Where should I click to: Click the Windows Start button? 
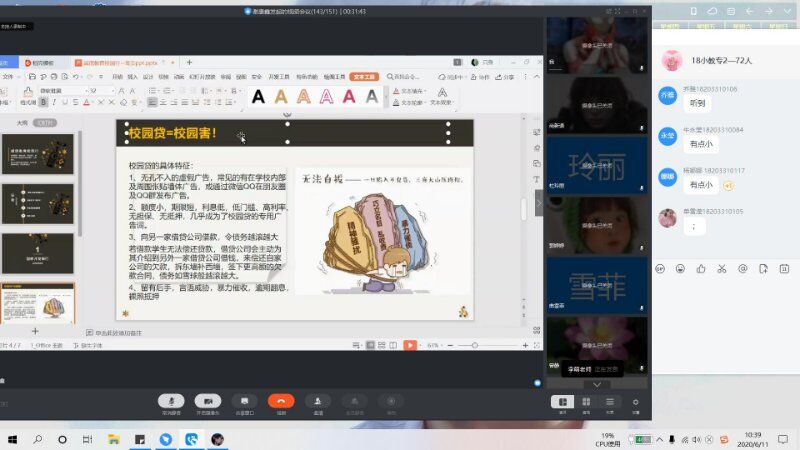(x=12, y=439)
